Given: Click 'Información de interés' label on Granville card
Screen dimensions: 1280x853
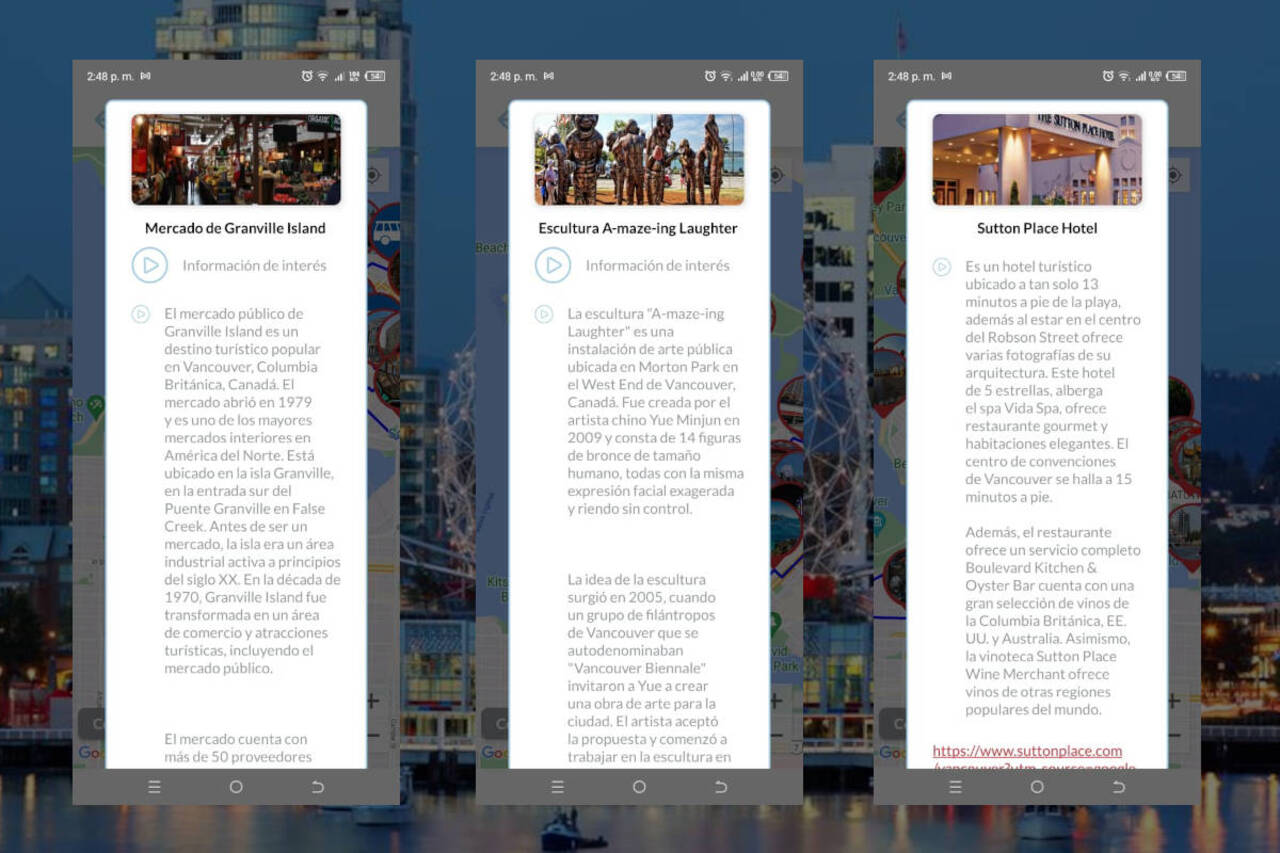Looking at the screenshot, I should coord(254,265).
